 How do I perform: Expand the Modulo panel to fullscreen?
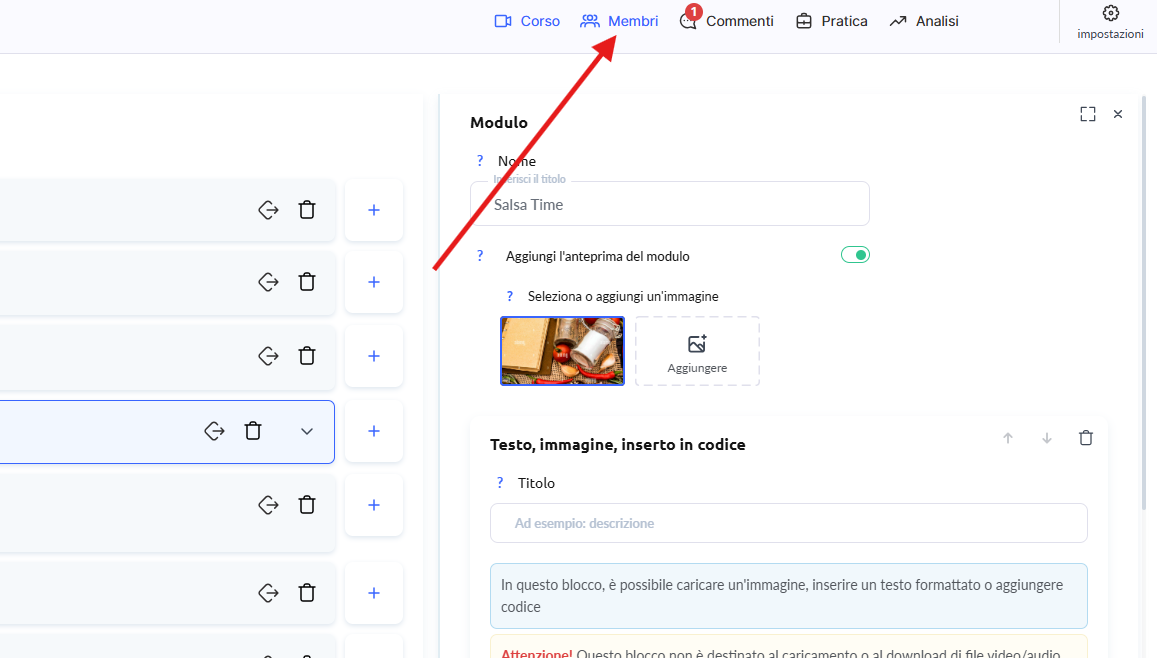tap(1088, 114)
